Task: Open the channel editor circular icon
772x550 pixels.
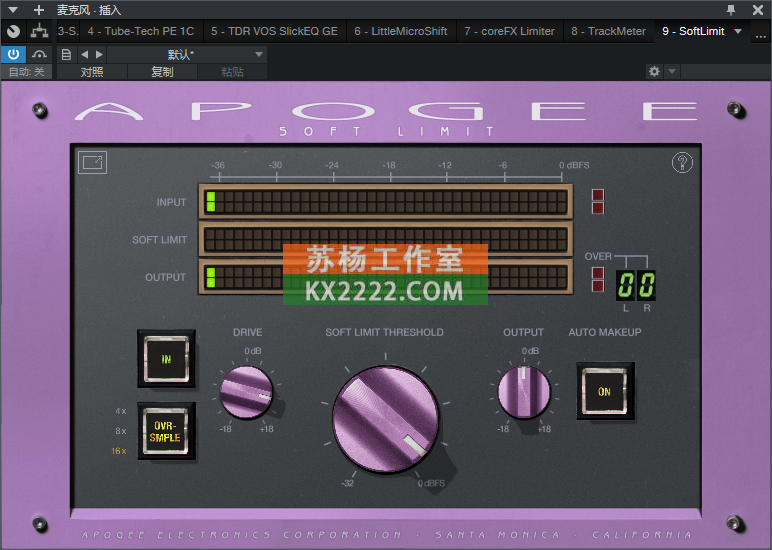Action: [x=13, y=32]
